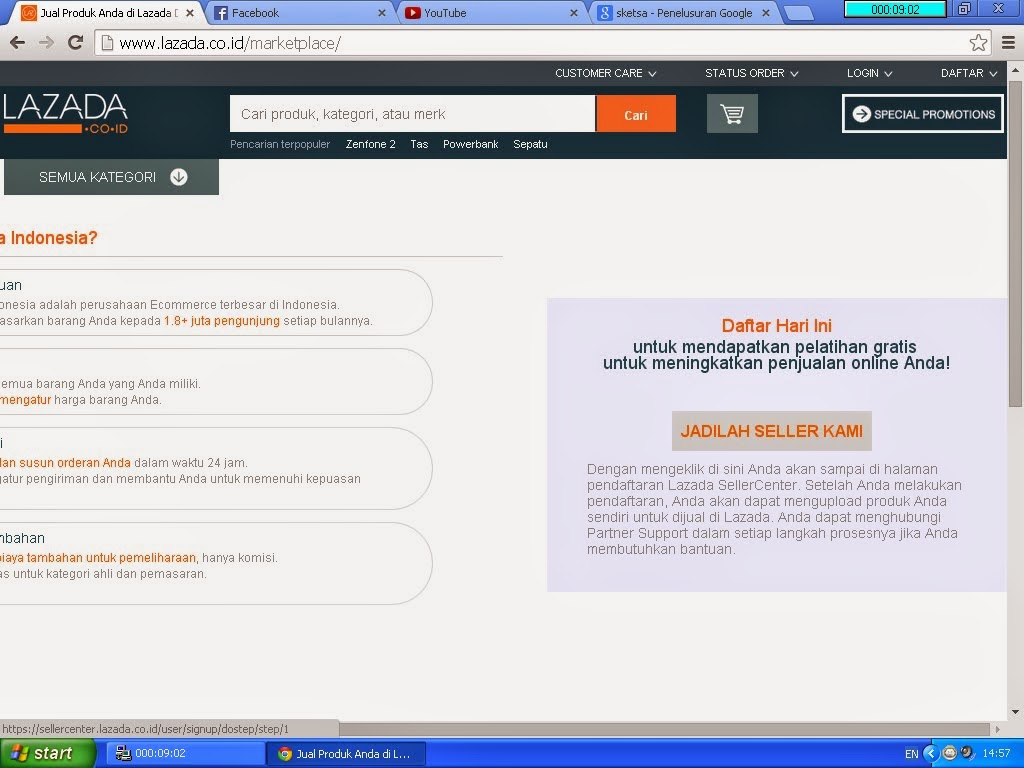Switch to the sketsa - Penelusuran Google tab
Screen dimensions: 1024x768
tap(682, 13)
